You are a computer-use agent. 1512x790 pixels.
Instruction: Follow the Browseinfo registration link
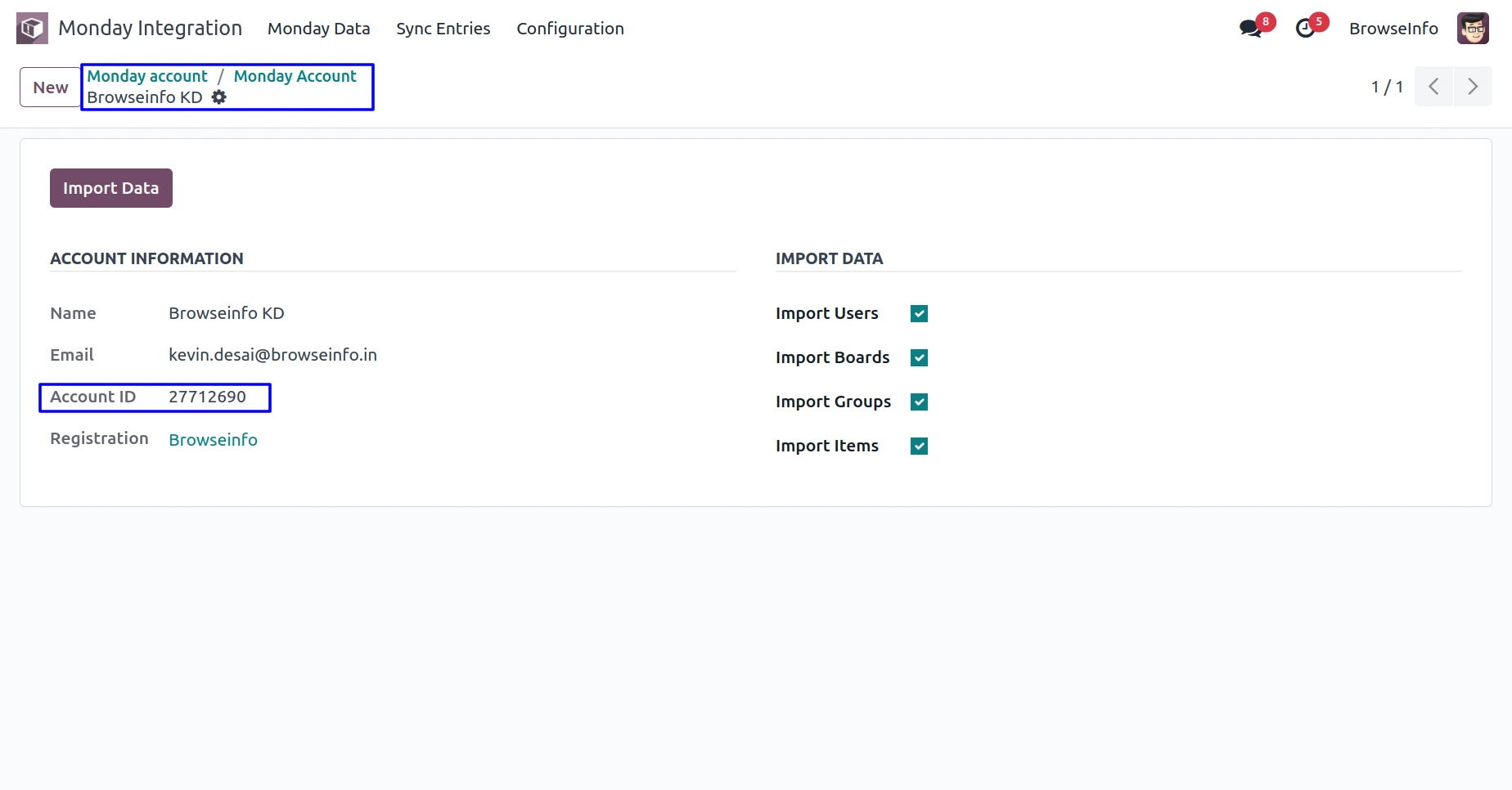(213, 440)
